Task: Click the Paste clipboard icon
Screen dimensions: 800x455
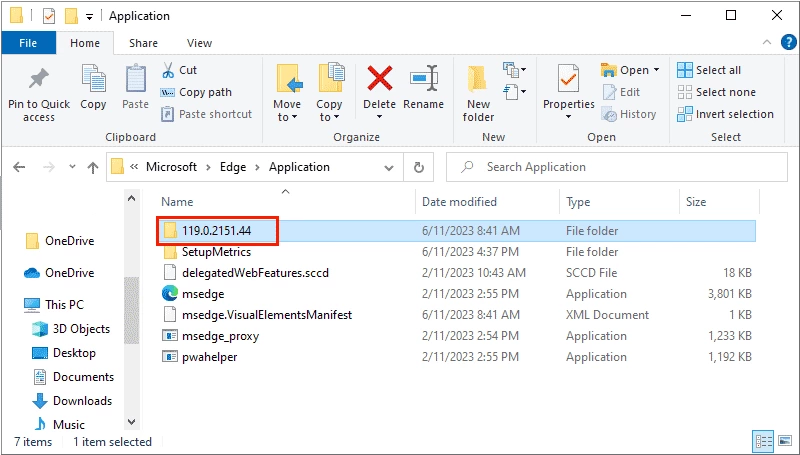Action: (135, 80)
